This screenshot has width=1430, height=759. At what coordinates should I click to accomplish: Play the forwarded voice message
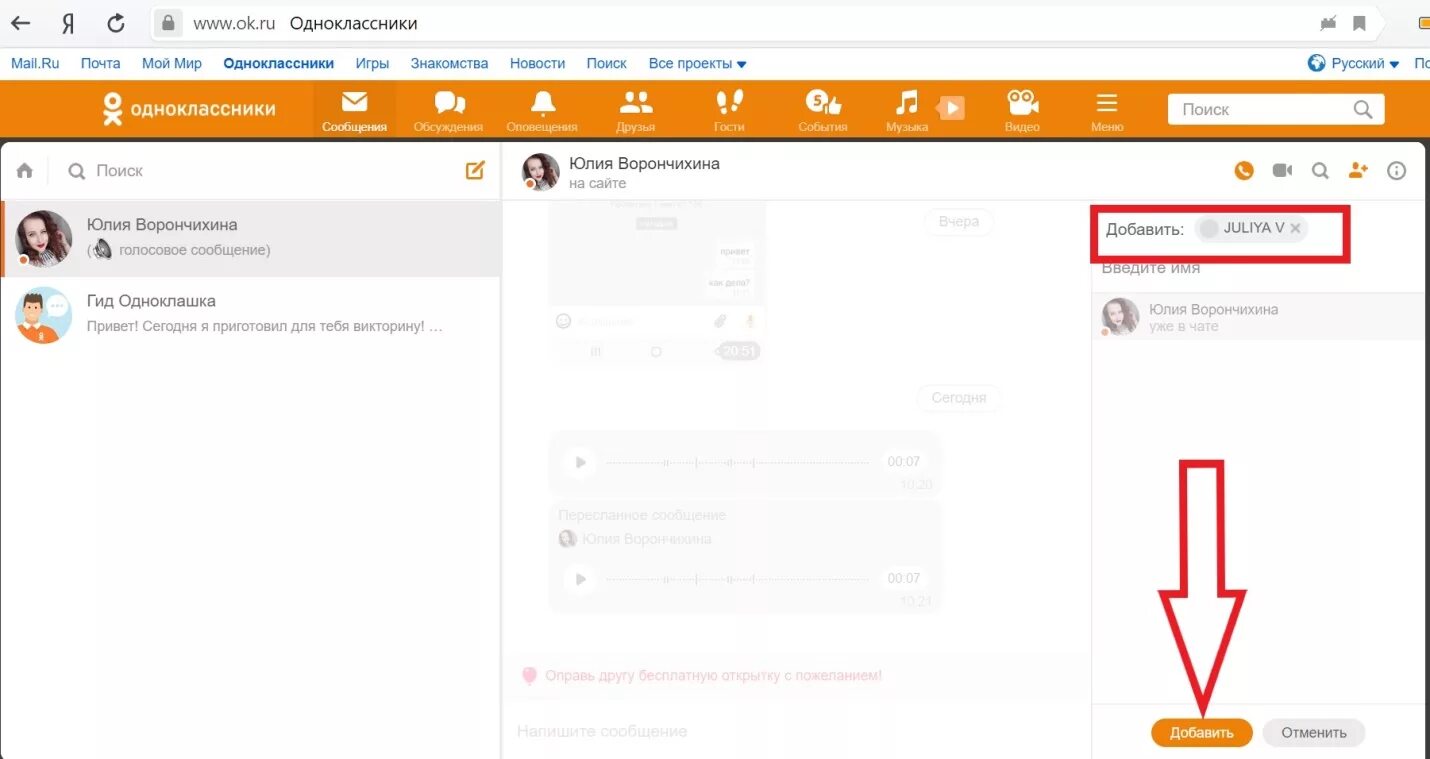point(578,578)
